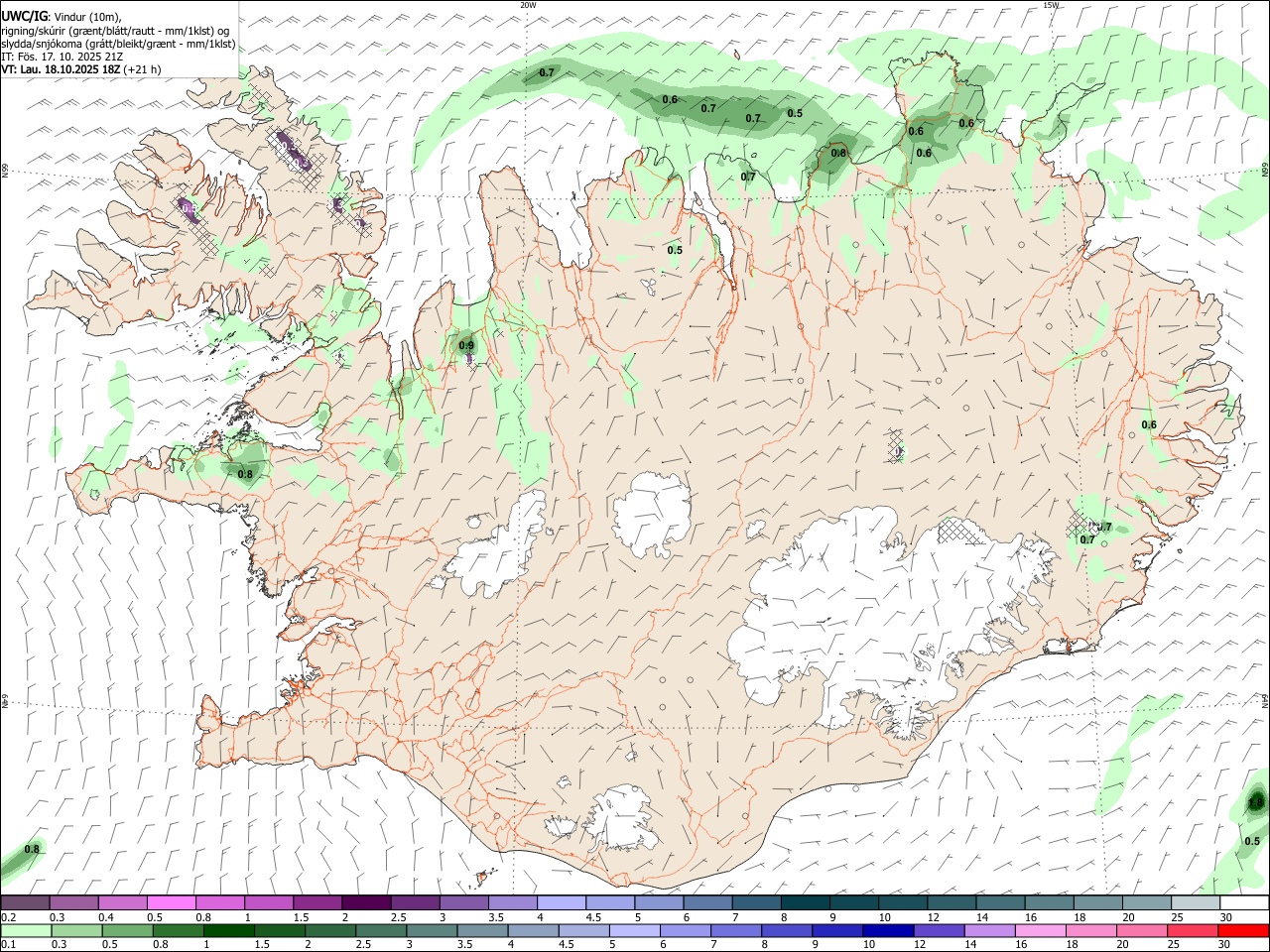This screenshot has width=1270, height=952.
Task: Click the deep blue 10 swatch in lower legend
Action: pos(887,930)
